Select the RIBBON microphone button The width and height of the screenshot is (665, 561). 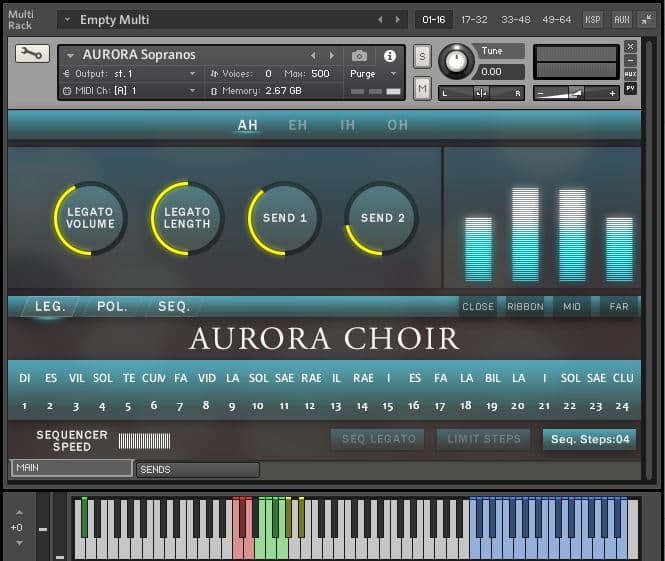coord(525,306)
